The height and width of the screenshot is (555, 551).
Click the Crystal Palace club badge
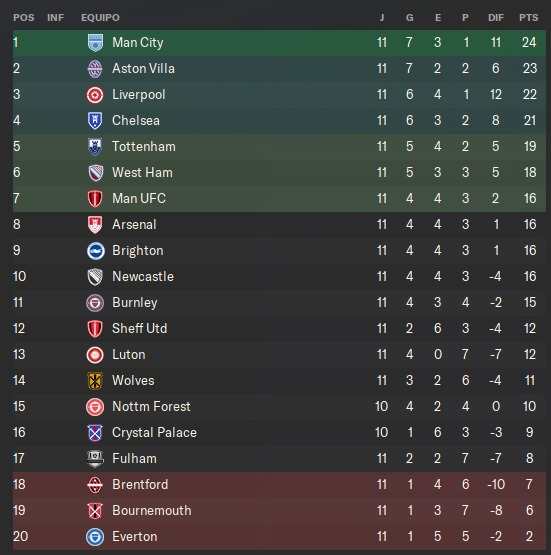click(95, 433)
